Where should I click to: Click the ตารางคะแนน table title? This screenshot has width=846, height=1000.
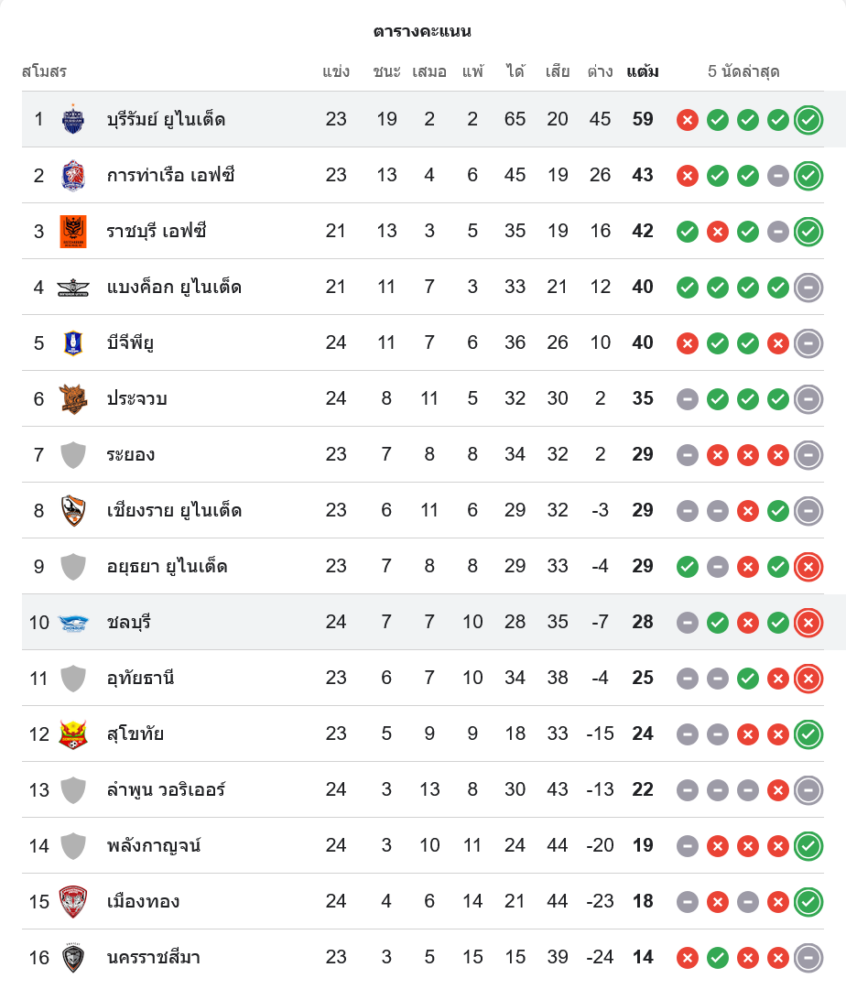[x=422, y=31]
